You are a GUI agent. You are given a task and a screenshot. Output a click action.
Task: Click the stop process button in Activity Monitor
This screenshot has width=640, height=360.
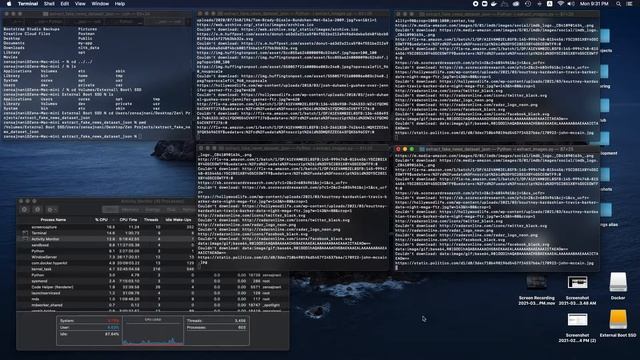tap(24, 209)
